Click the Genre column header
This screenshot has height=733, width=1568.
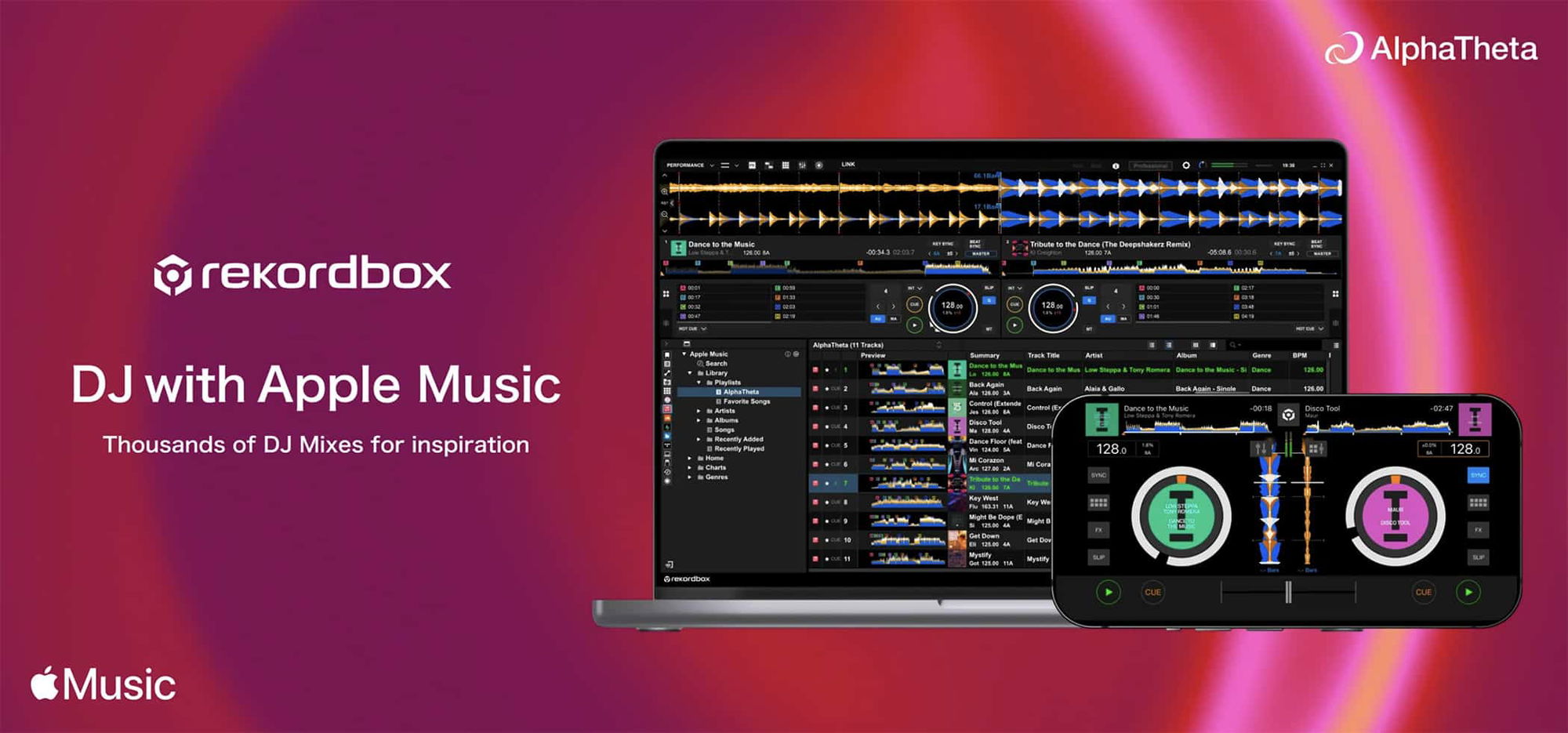1261,355
